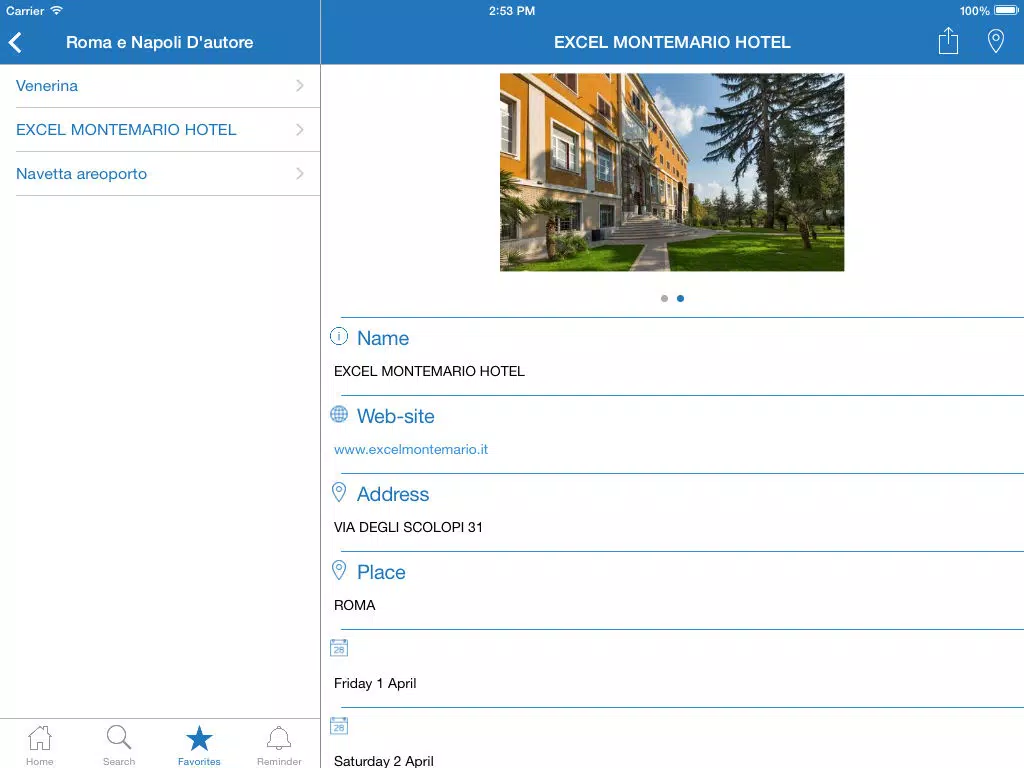Tap address VIA DEGLI SCOLOPI 31

pyautogui.click(x=408, y=527)
